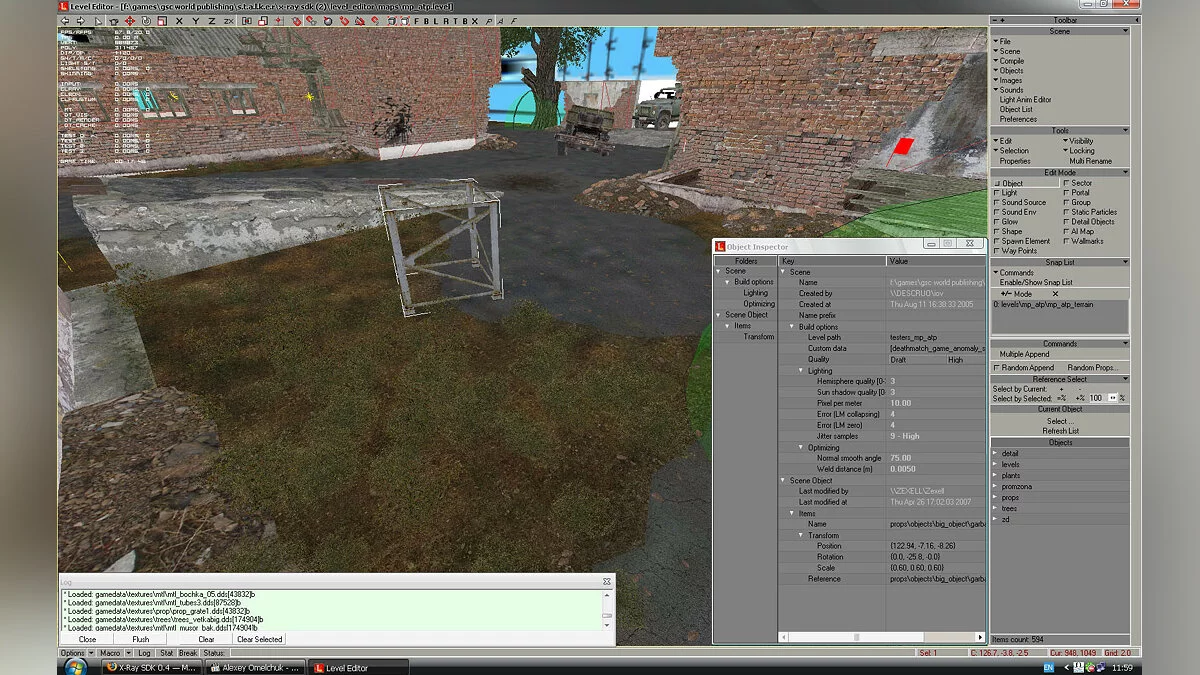The height and width of the screenshot is (675, 1200).
Task: Click the Break item in status bar
Action: [188, 653]
